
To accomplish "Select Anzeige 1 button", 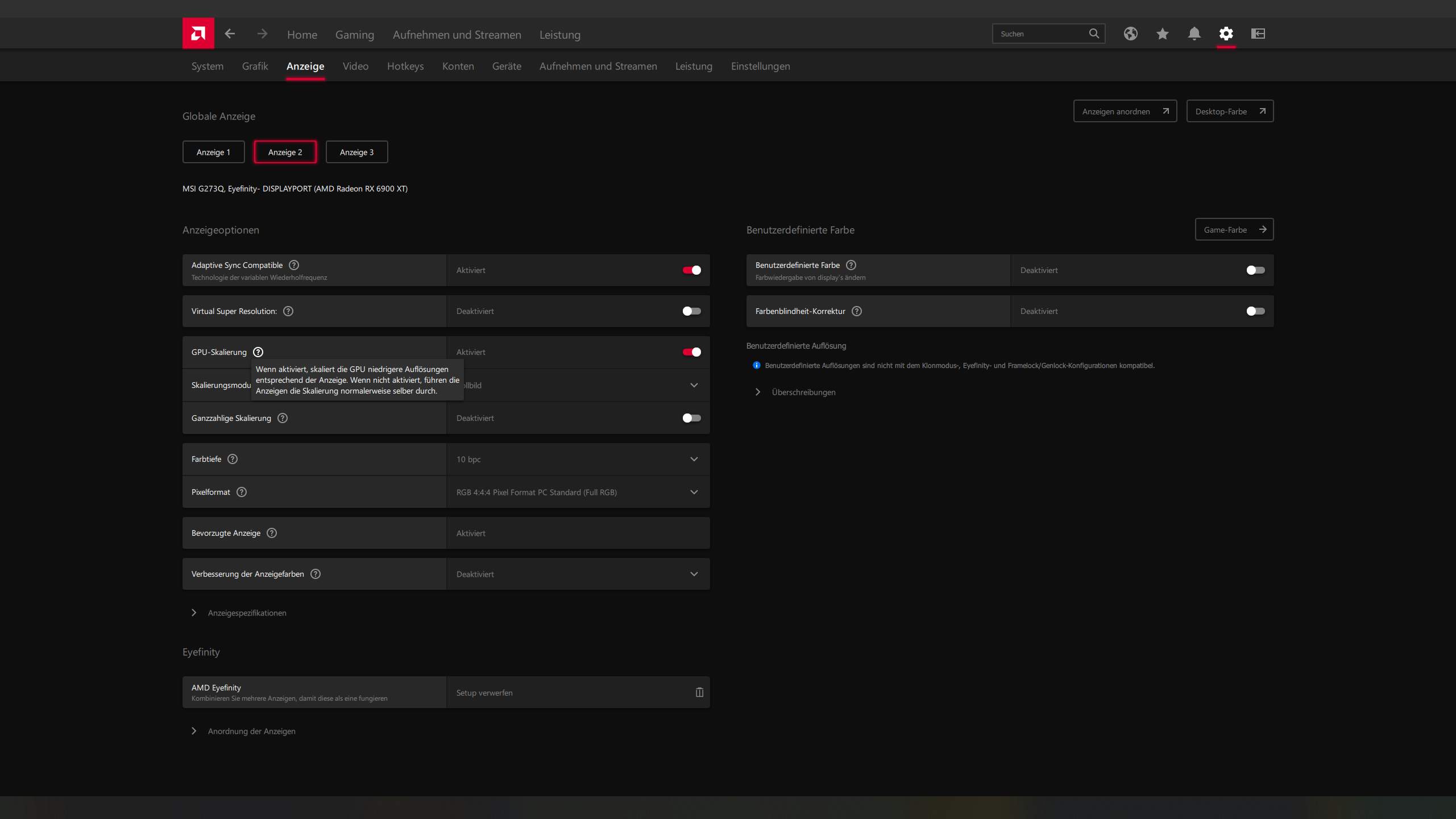I will pyautogui.click(x=214, y=152).
